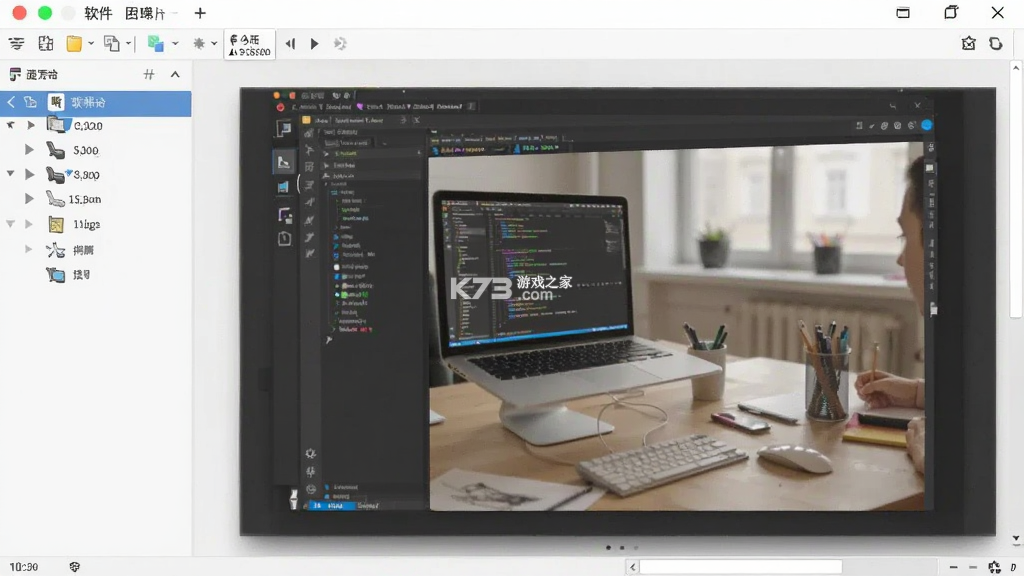
Task: Click the gray gear icon in toolbar
Action: [199, 44]
